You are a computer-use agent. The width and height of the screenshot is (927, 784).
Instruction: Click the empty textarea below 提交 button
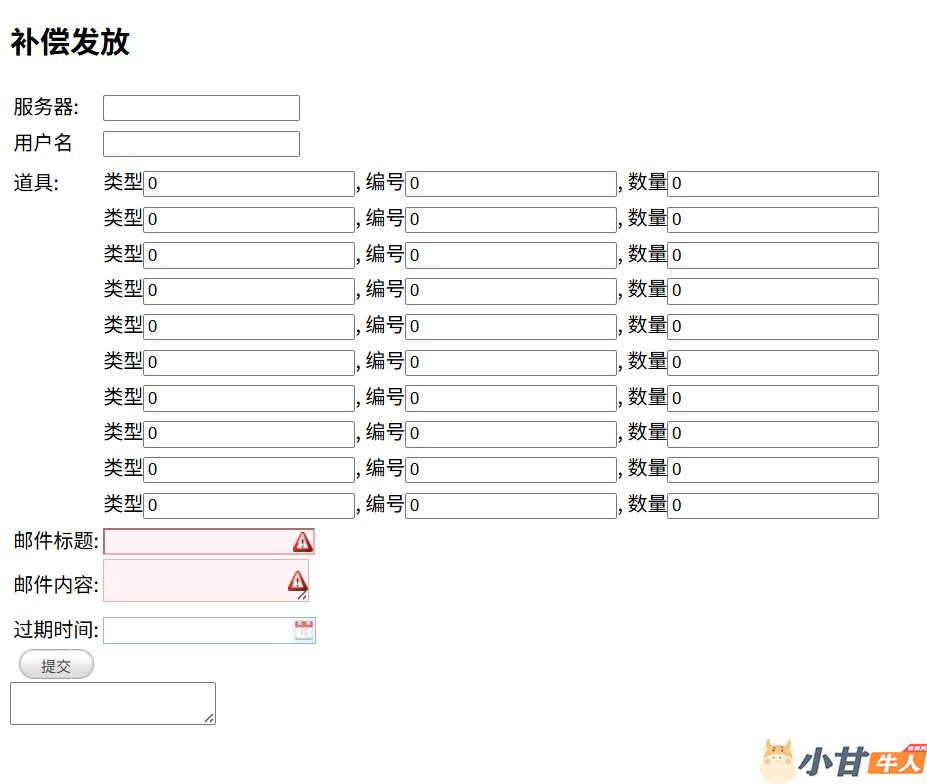(x=112, y=703)
